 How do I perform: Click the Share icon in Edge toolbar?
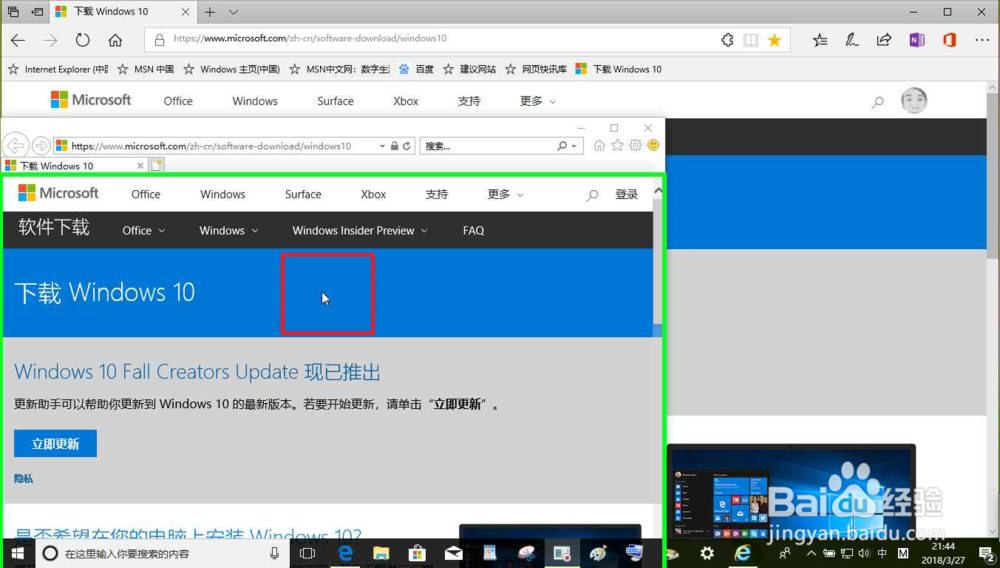pyautogui.click(x=884, y=40)
